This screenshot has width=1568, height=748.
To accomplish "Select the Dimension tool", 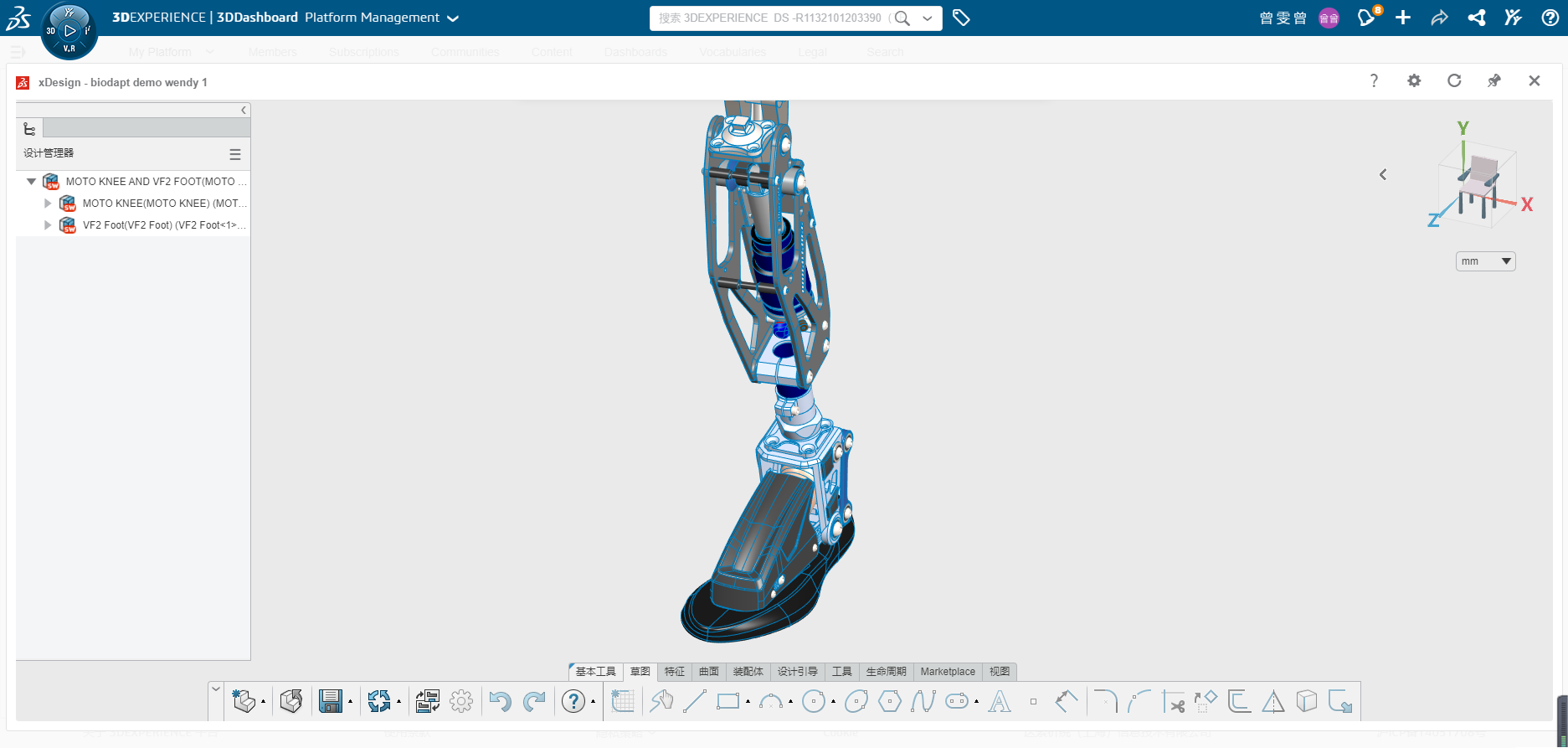I will (x=1067, y=701).
